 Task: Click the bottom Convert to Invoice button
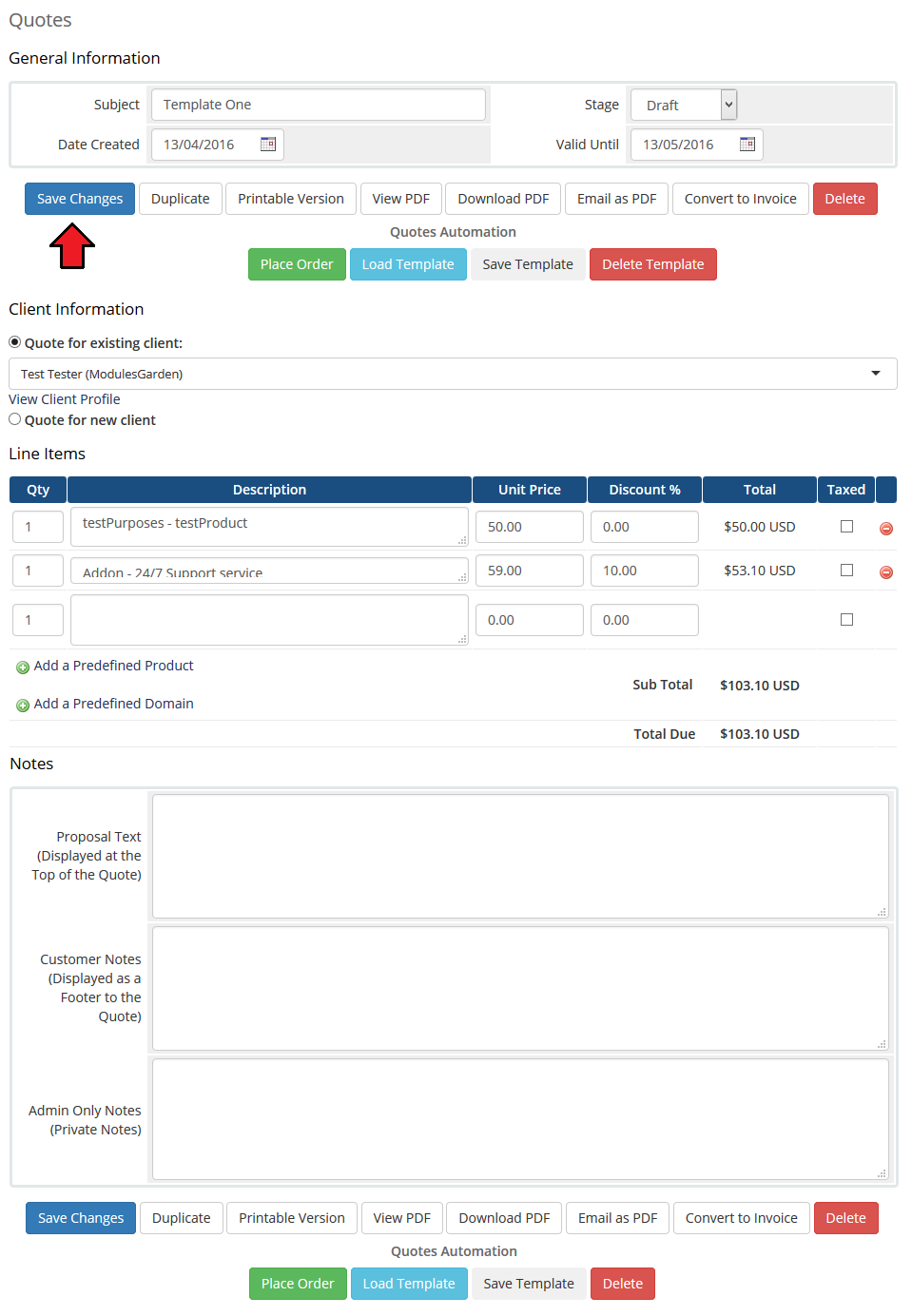[x=742, y=1218]
